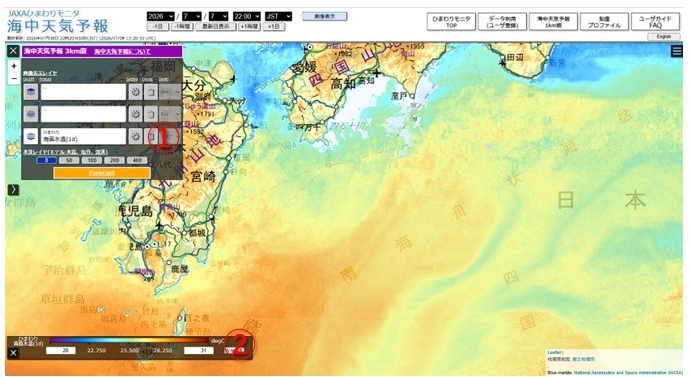Select depth 0 layer button
This screenshot has width=690, height=377.
click(x=46, y=161)
